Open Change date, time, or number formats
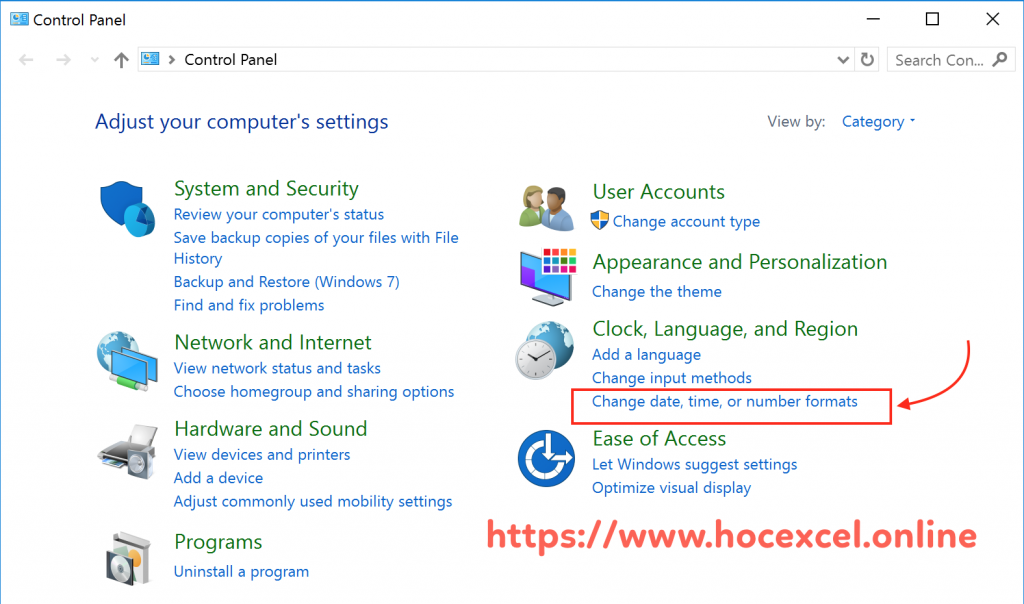This screenshot has height=604, width=1024. click(x=724, y=402)
